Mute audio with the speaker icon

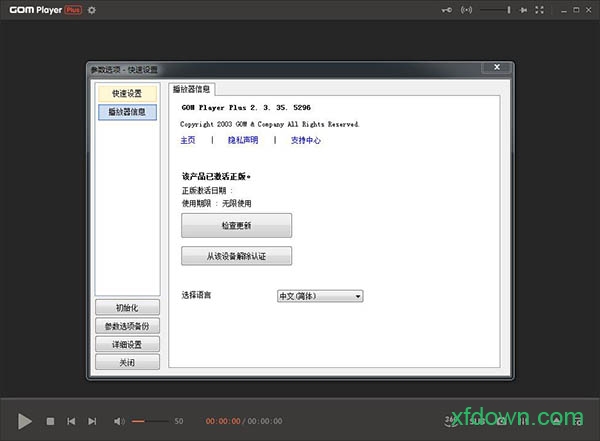[x=119, y=421]
